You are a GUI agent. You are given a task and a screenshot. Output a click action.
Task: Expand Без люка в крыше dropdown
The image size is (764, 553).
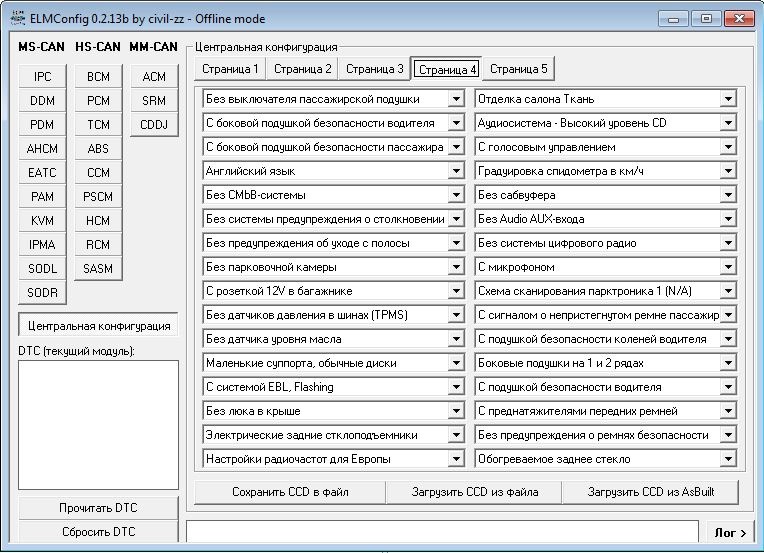coord(333,411)
